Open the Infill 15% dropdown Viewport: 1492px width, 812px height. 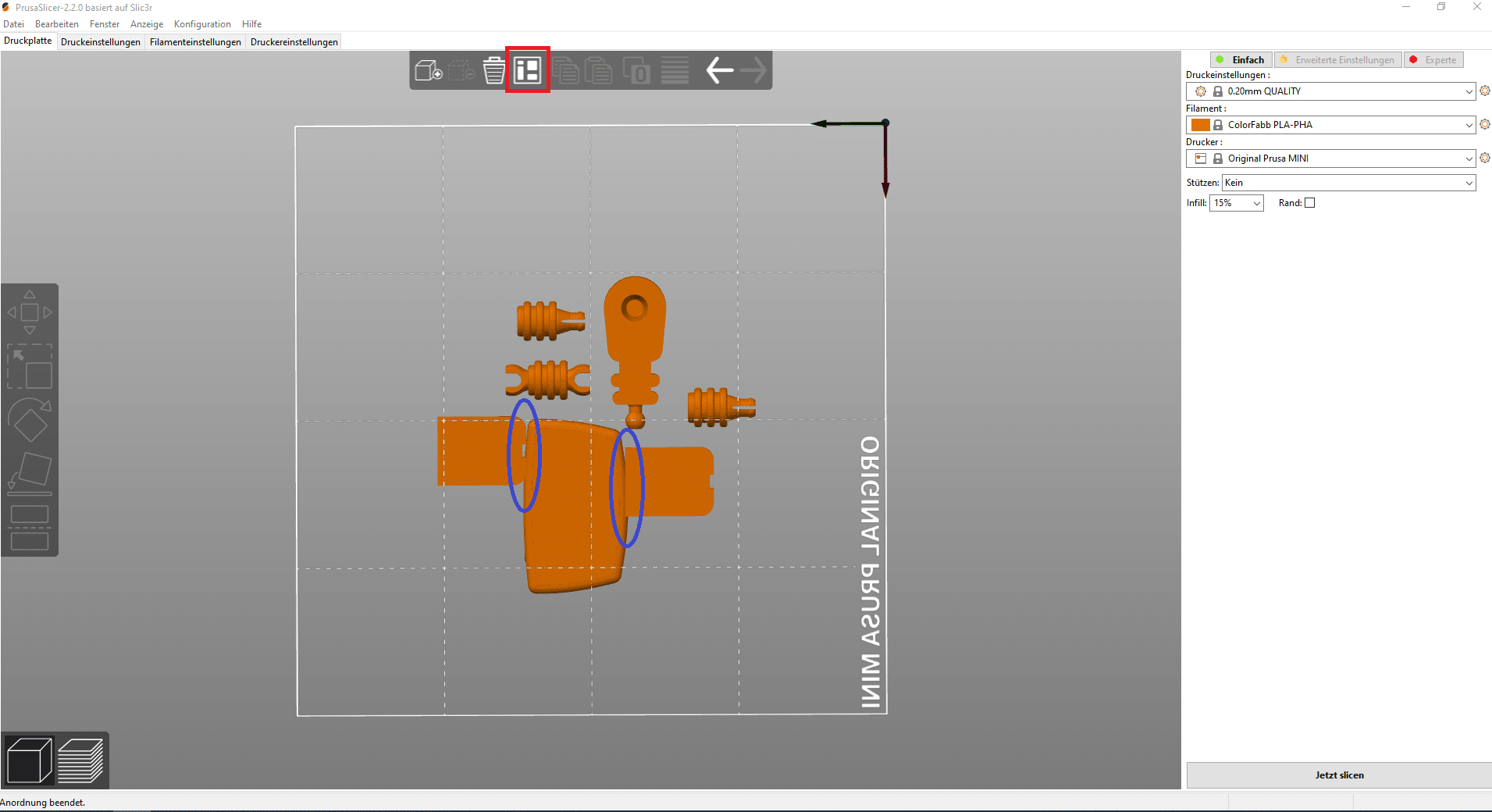click(1236, 203)
